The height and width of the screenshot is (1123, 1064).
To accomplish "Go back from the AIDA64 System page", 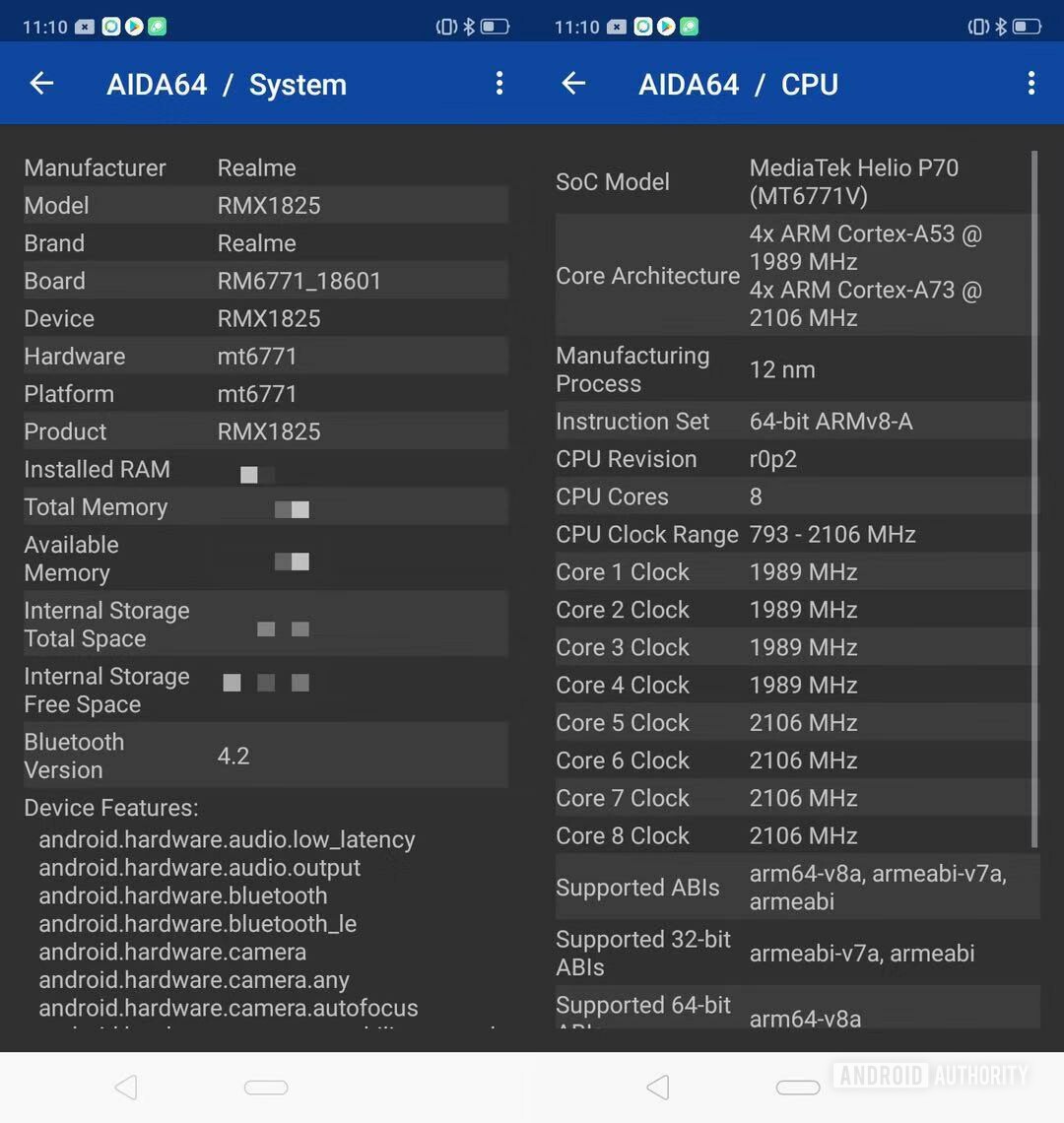I will [x=41, y=84].
